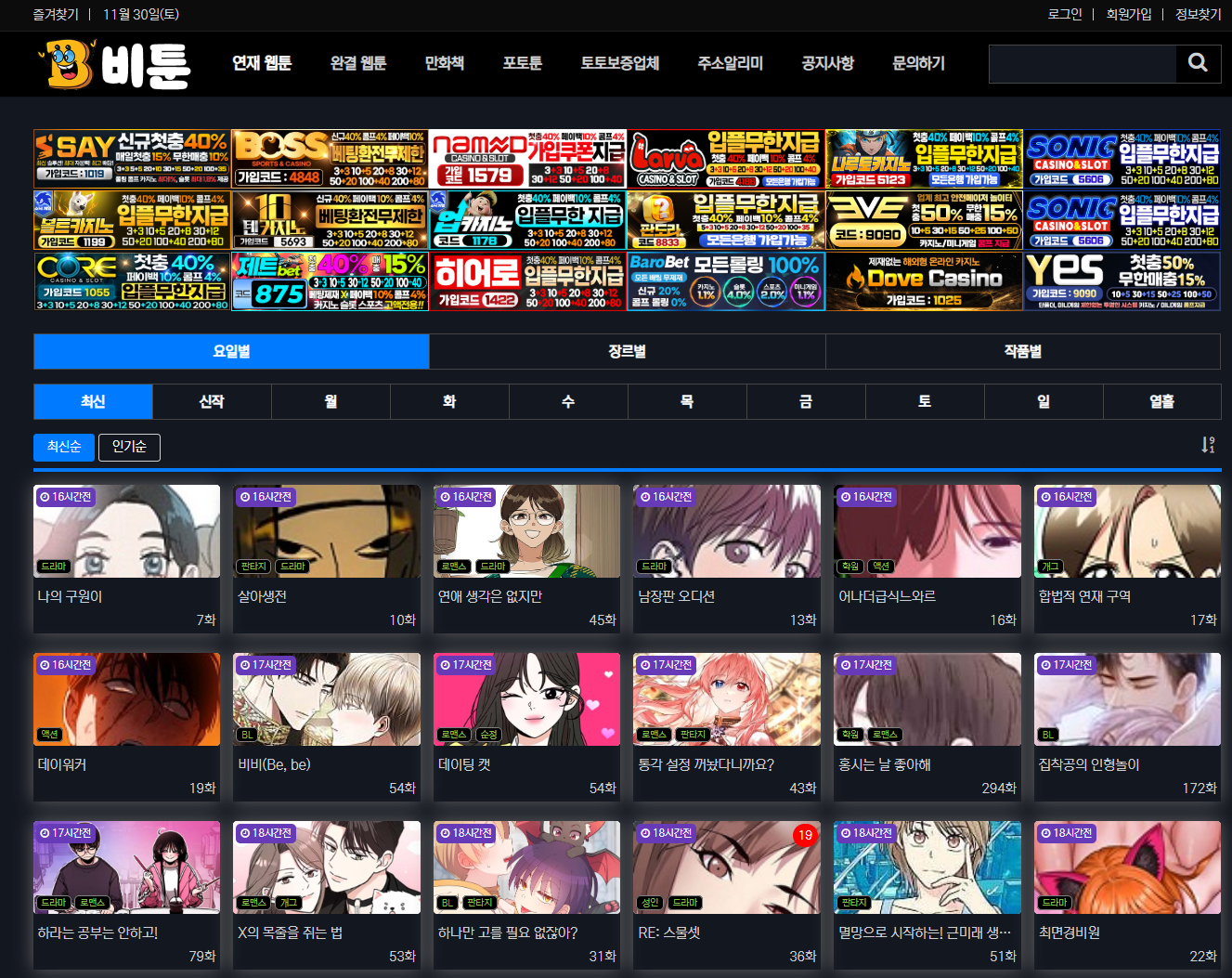Select the 금 weekday tab
1232x978 pixels.
[x=806, y=401]
